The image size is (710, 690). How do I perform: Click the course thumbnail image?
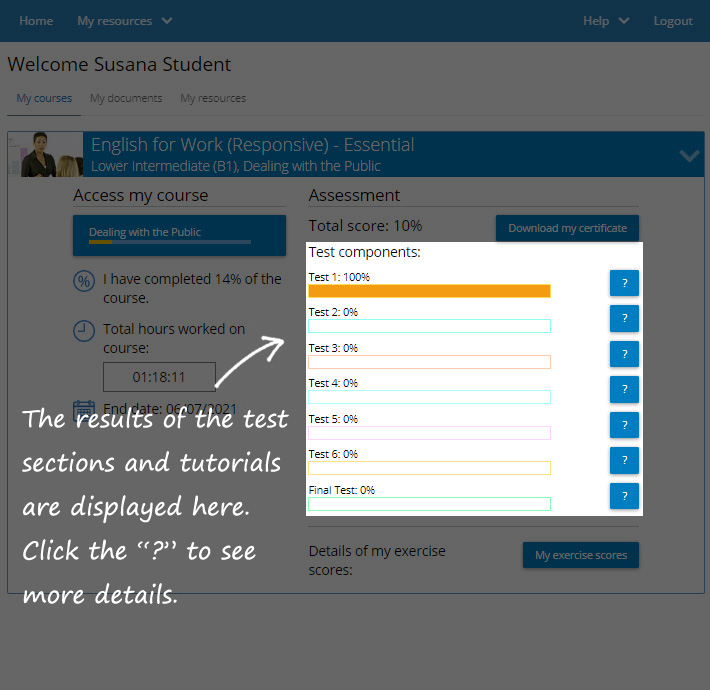[45, 154]
